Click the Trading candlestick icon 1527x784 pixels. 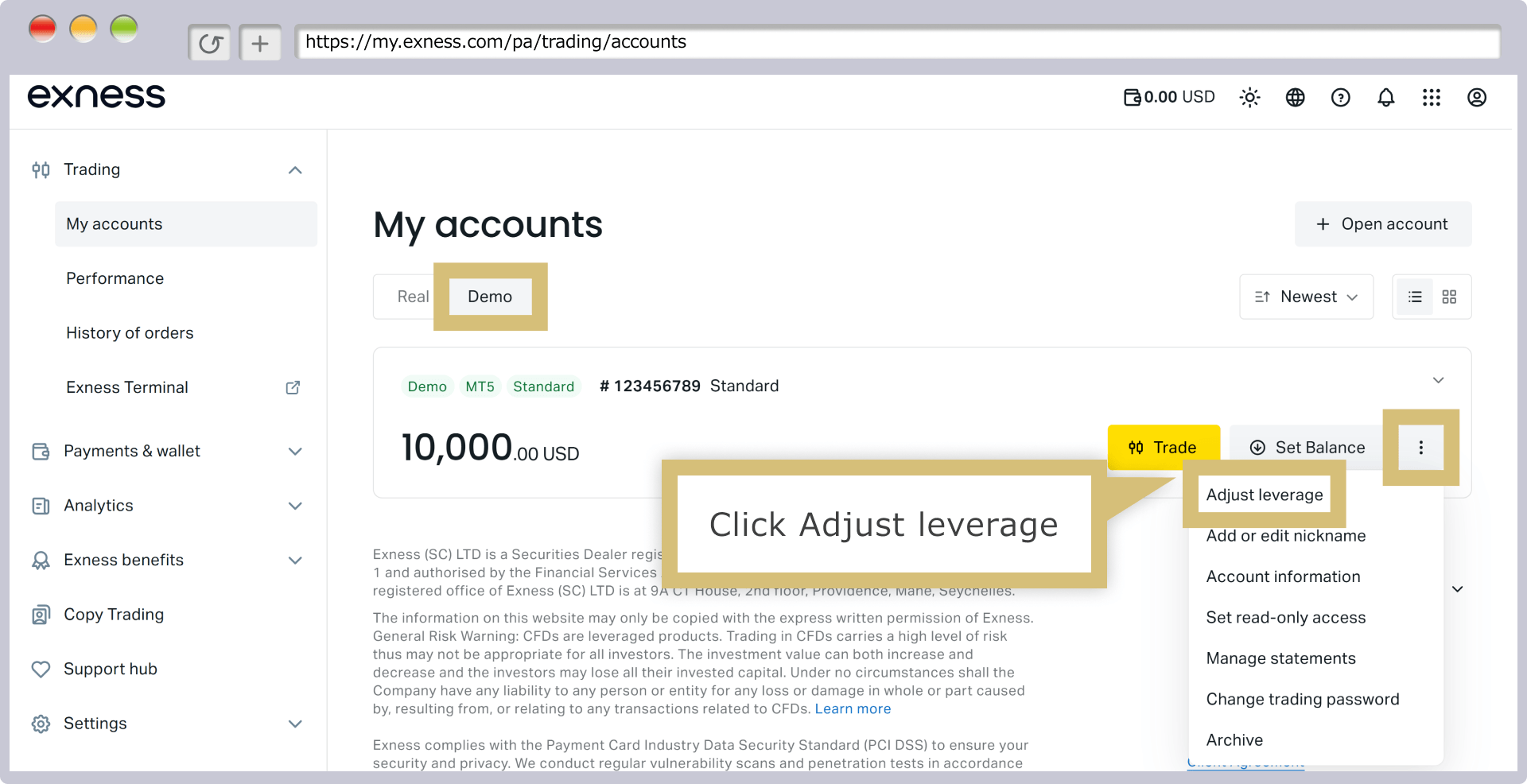pos(41,169)
